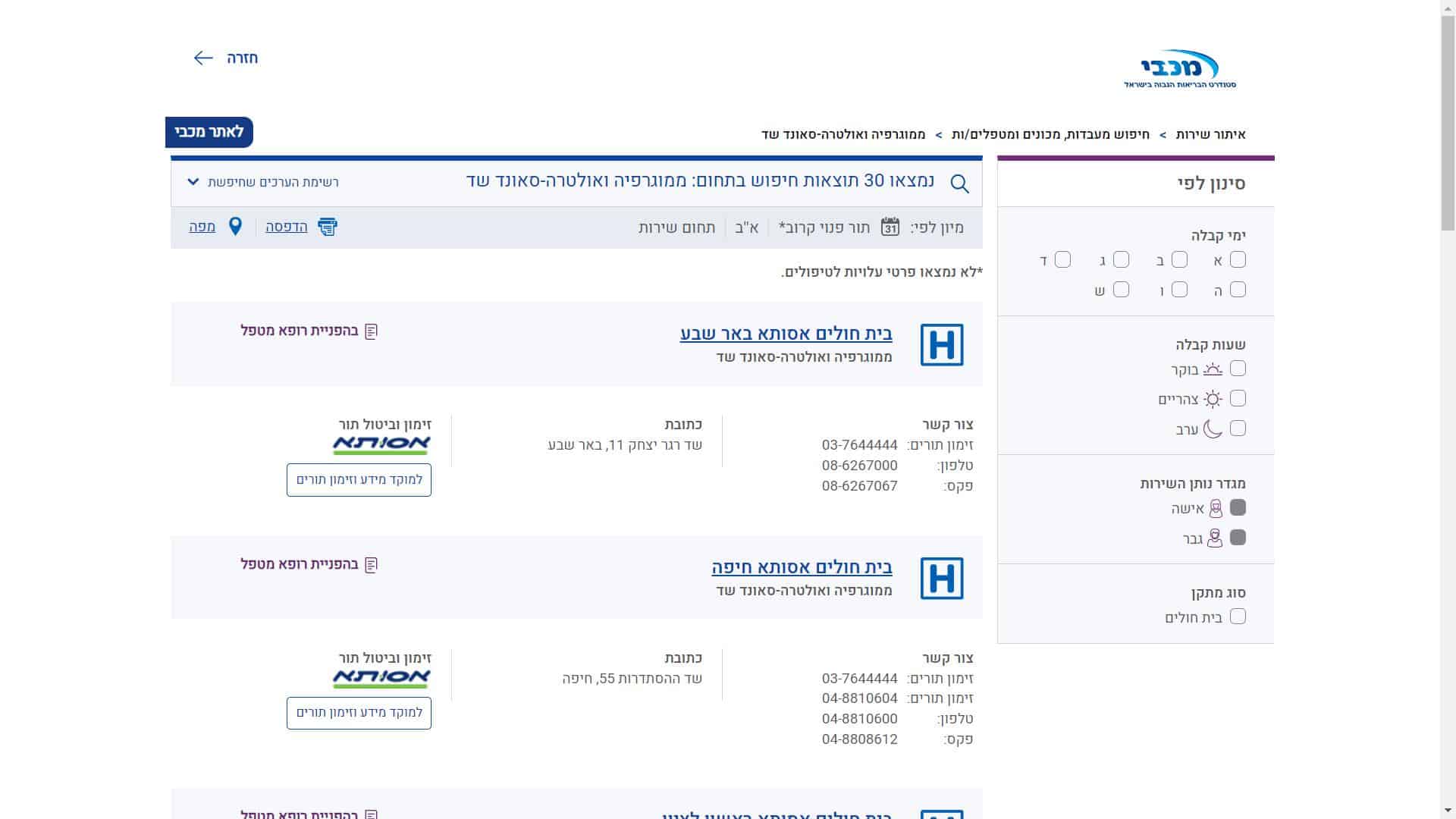The image size is (1456, 819).
Task: Enable the צהריים noon hours checkbox
Action: pos(1238,398)
